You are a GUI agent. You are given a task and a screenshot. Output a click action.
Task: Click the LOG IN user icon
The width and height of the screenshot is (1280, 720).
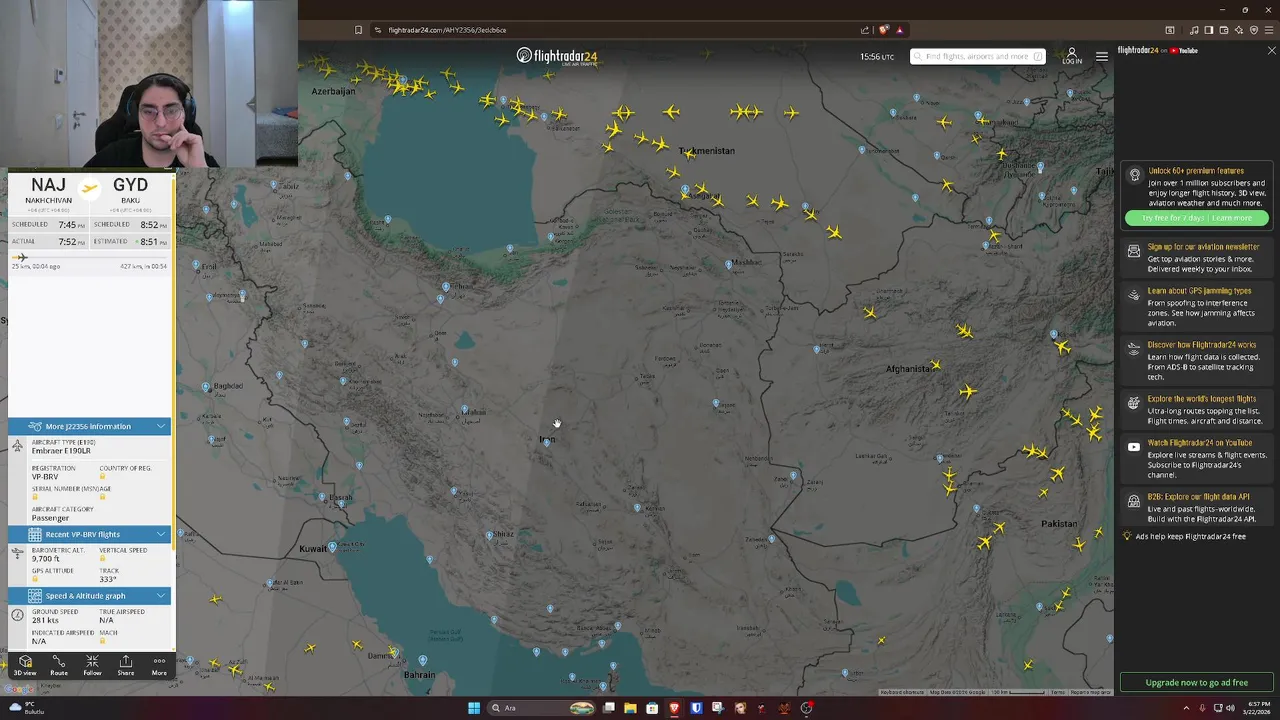click(1072, 55)
